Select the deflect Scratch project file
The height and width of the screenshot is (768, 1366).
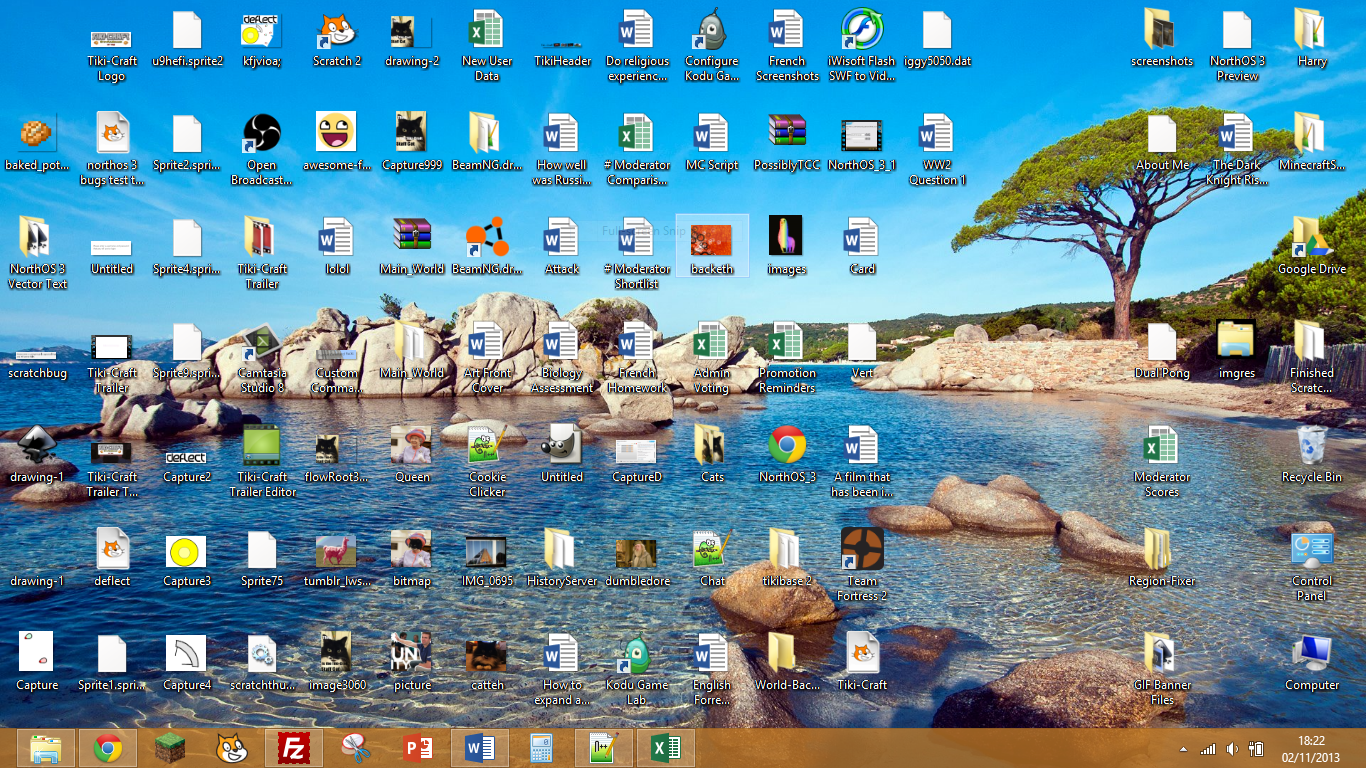(112, 559)
